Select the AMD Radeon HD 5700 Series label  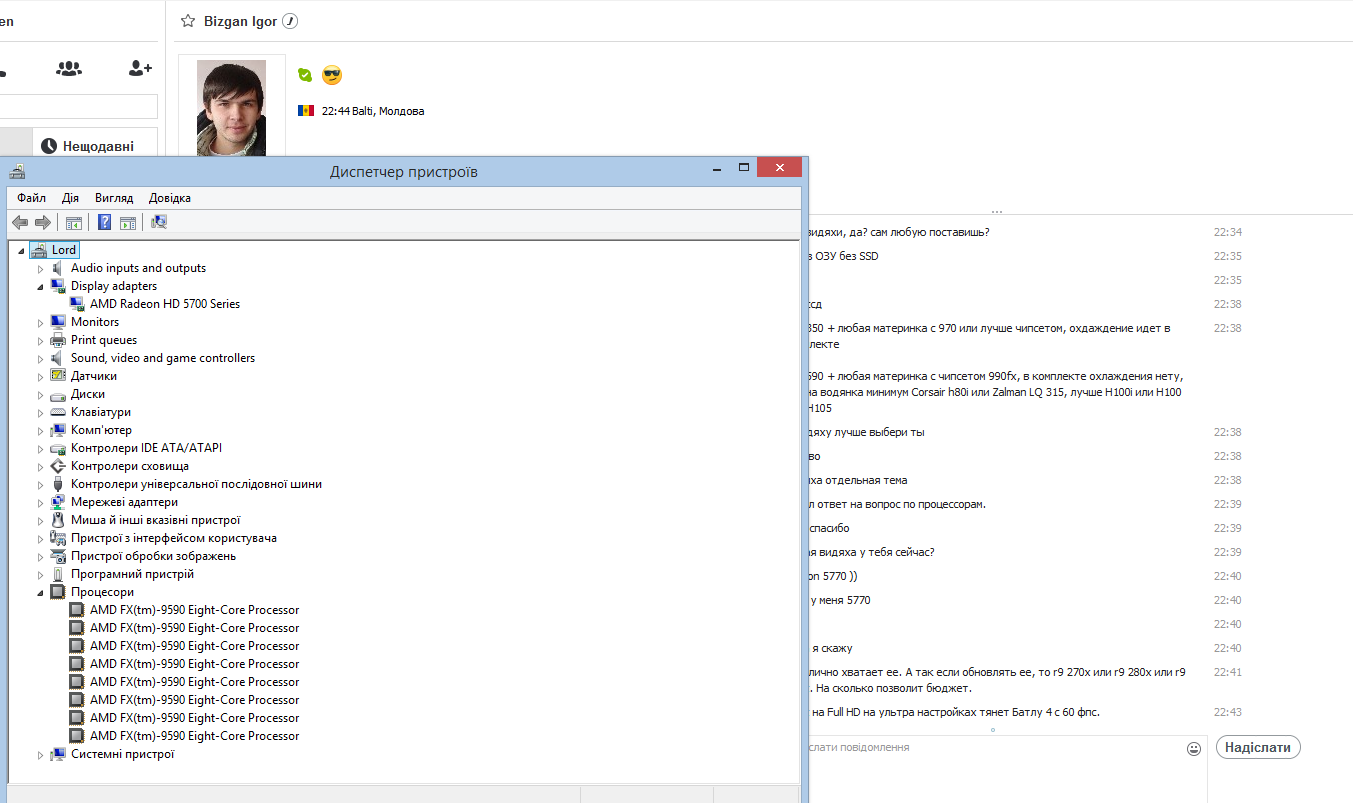coord(165,304)
